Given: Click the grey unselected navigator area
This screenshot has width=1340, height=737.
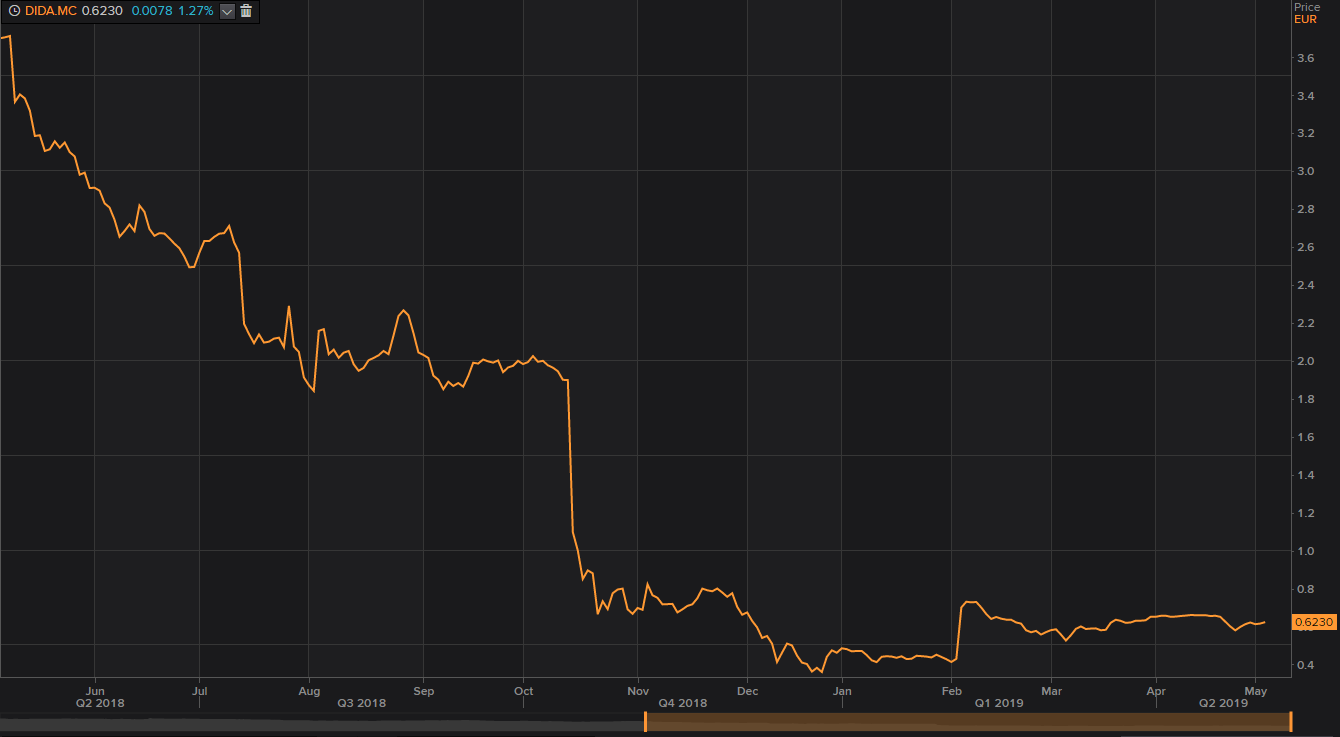Looking at the screenshot, I should (321, 721).
